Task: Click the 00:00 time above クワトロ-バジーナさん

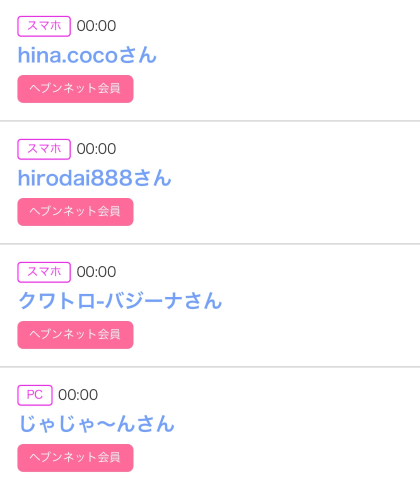Action: coord(96,272)
